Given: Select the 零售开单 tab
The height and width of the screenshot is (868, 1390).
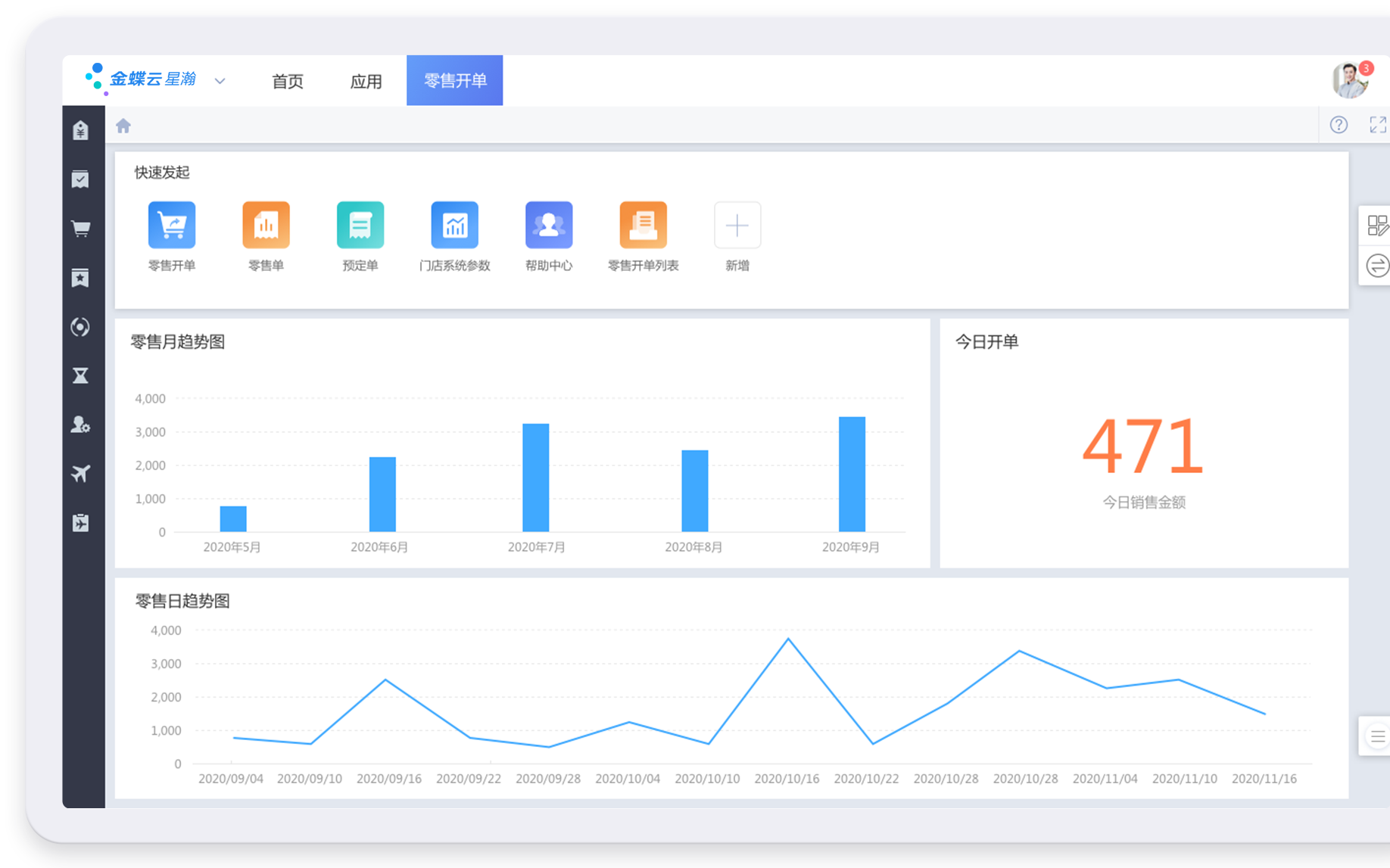Looking at the screenshot, I should (455, 80).
